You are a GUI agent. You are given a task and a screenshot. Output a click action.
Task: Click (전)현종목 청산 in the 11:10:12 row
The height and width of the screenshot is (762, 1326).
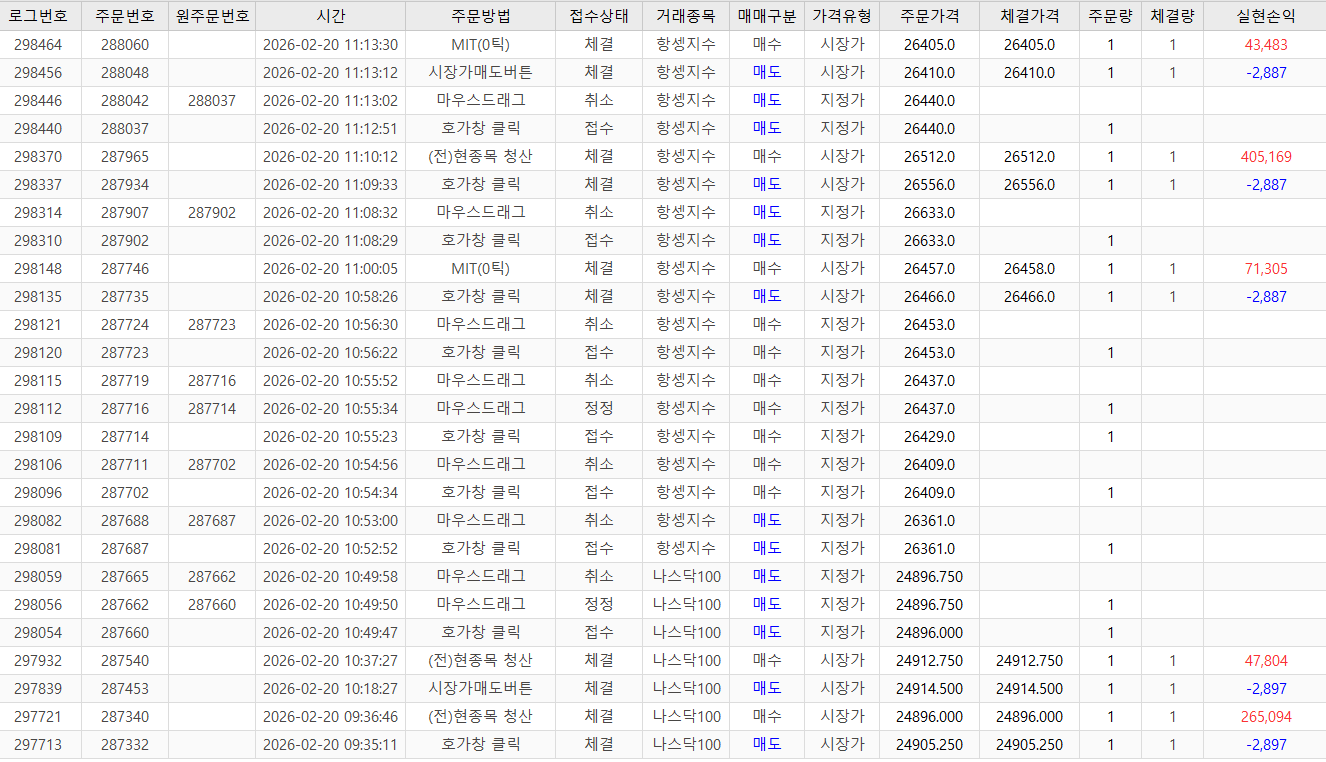pos(480,157)
